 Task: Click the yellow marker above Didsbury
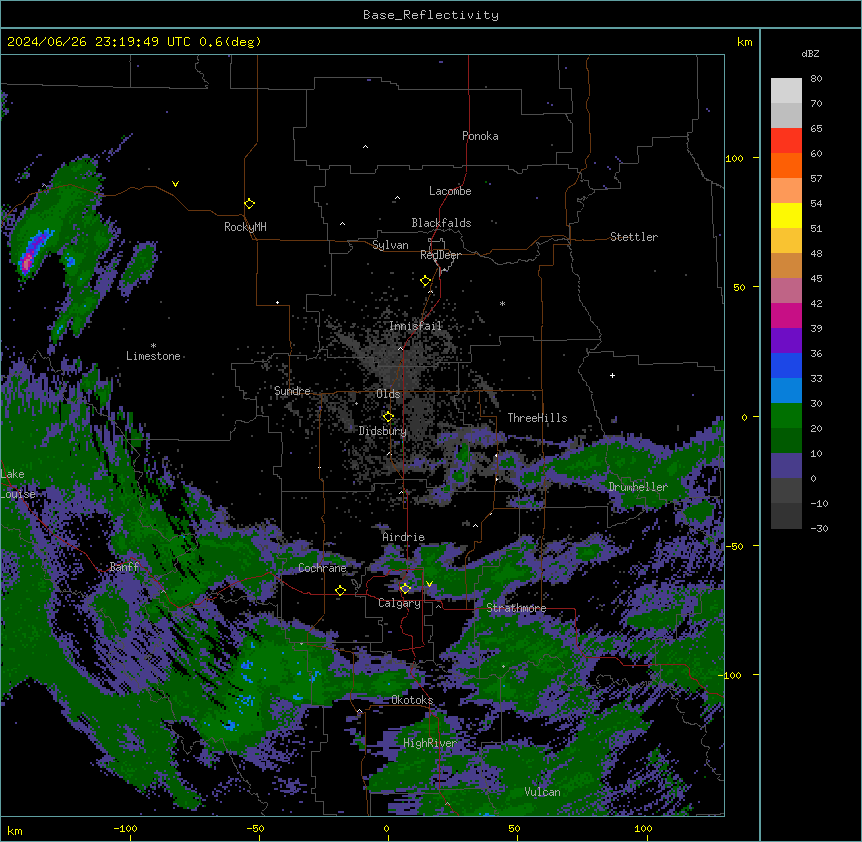pyautogui.click(x=388, y=417)
